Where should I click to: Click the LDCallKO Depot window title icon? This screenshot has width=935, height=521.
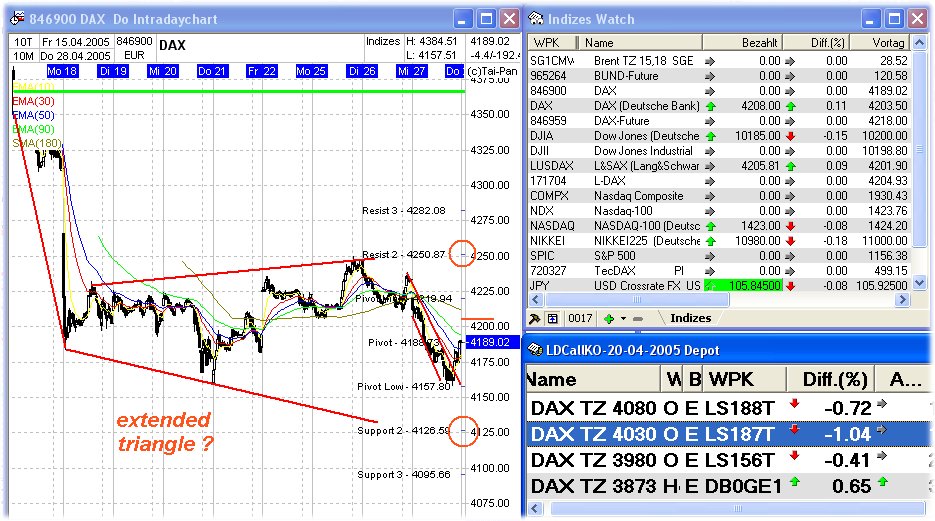click(x=535, y=350)
